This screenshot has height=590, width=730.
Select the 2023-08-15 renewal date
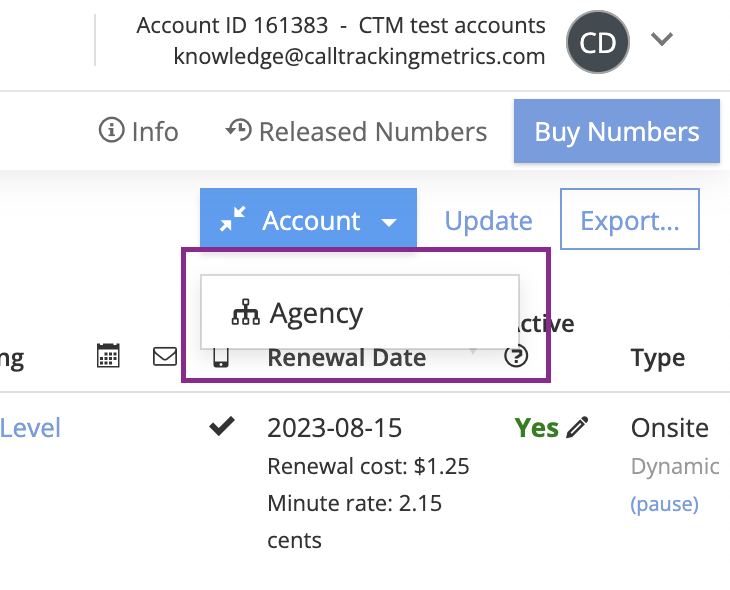point(334,428)
